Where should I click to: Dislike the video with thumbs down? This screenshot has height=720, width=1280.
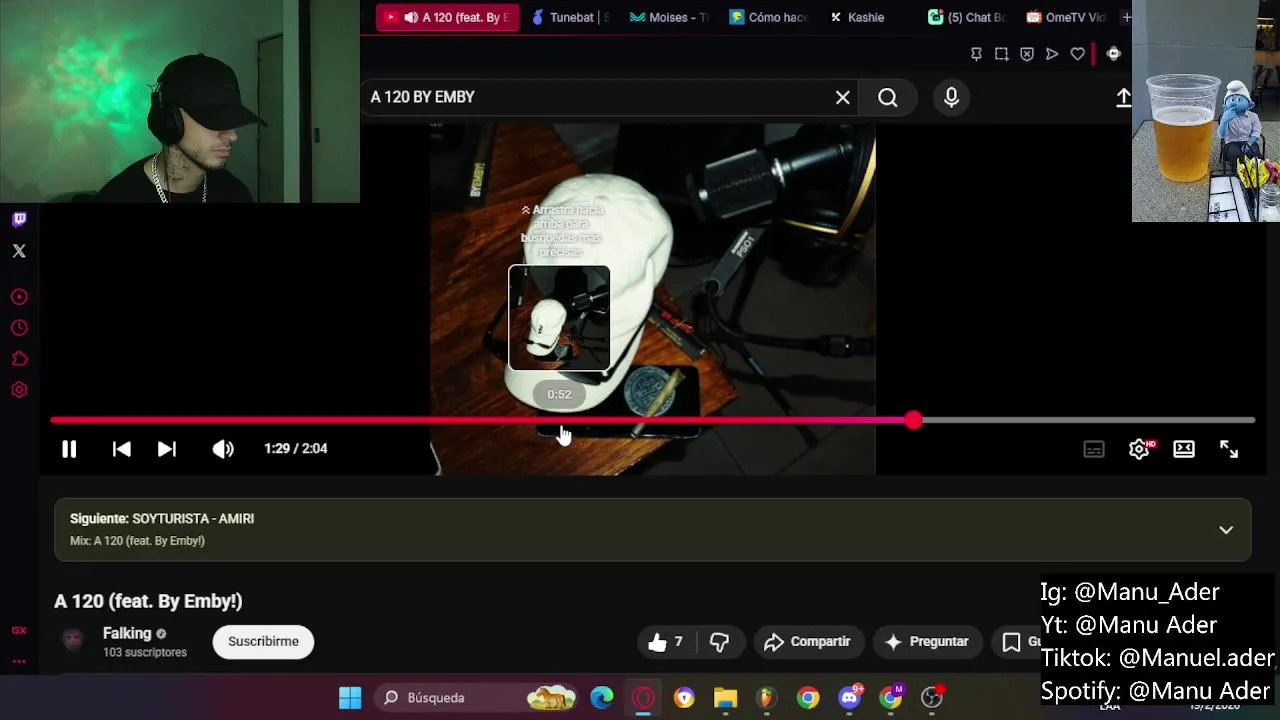click(719, 642)
